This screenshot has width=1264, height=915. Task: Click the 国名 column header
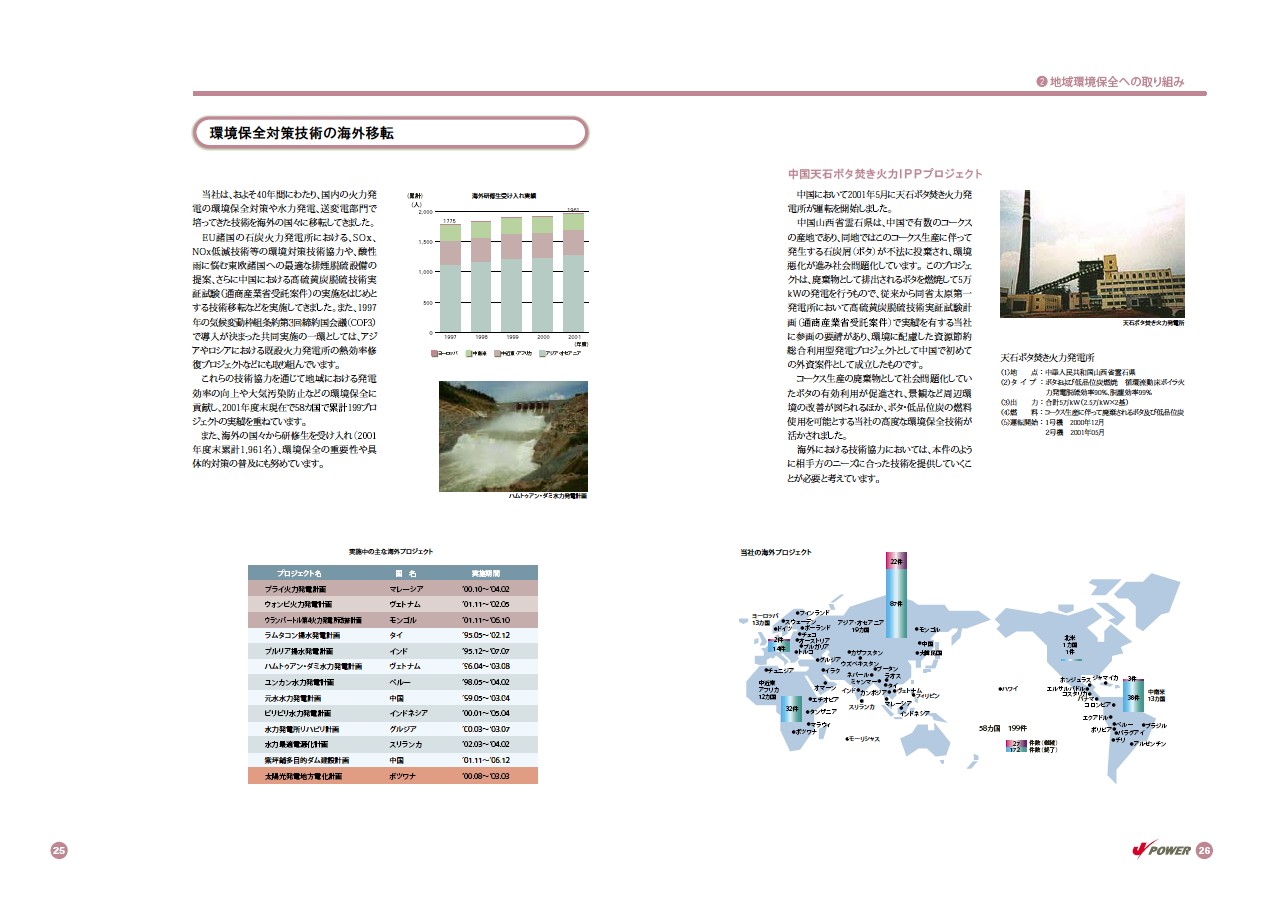coord(405,574)
